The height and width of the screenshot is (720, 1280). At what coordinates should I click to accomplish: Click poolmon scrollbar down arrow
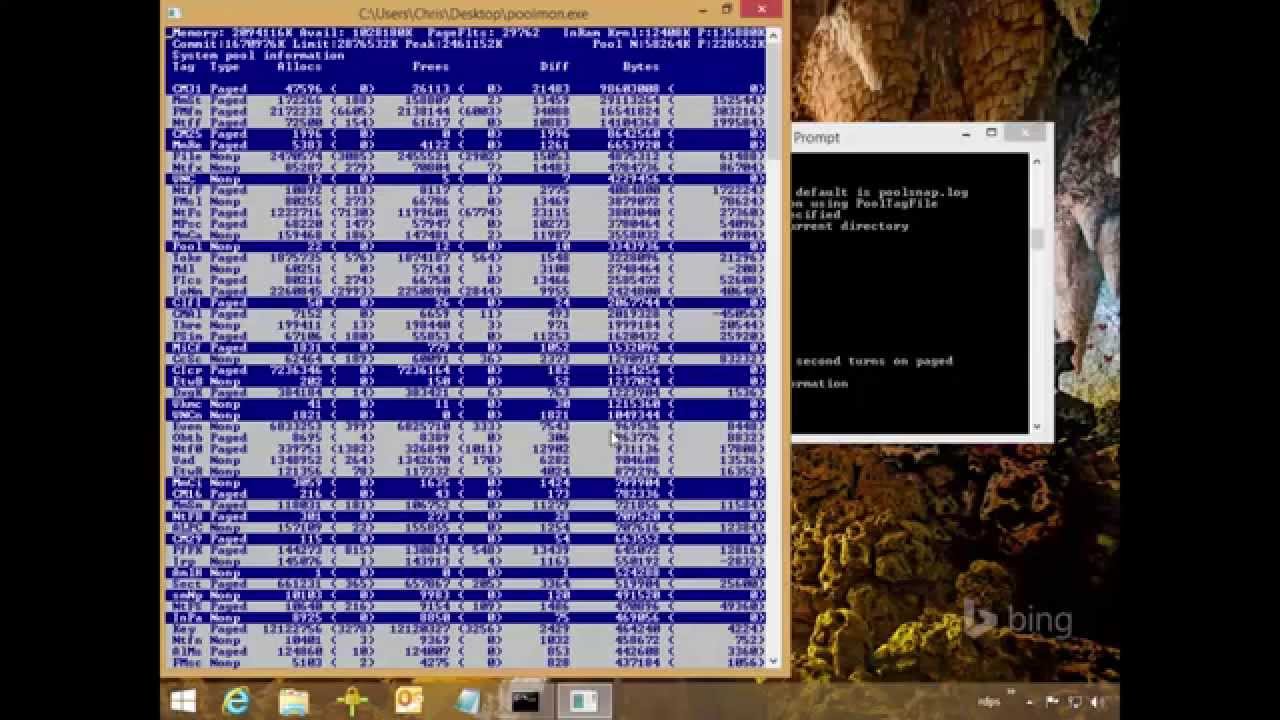(773, 661)
